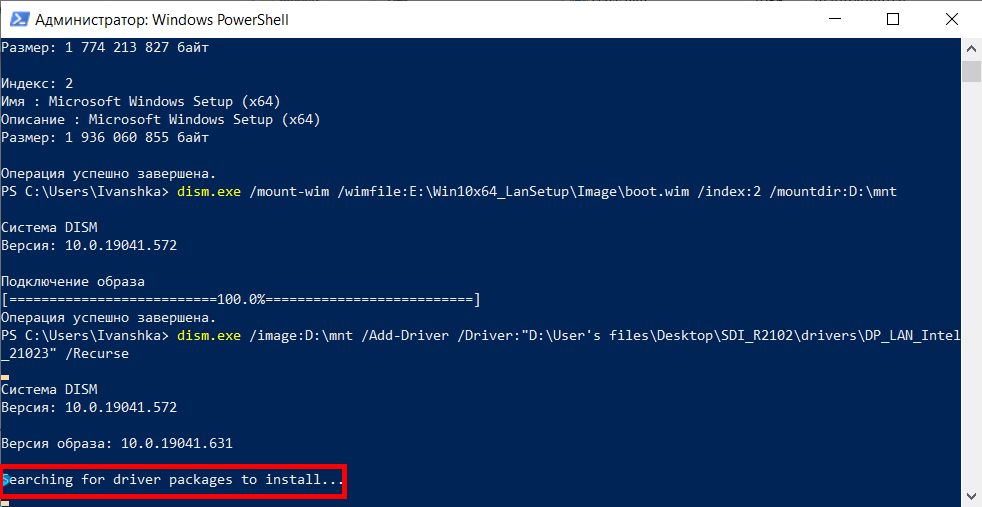Click 'Подключение образа' text line
982x507 pixels.
click(x=73, y=282)
